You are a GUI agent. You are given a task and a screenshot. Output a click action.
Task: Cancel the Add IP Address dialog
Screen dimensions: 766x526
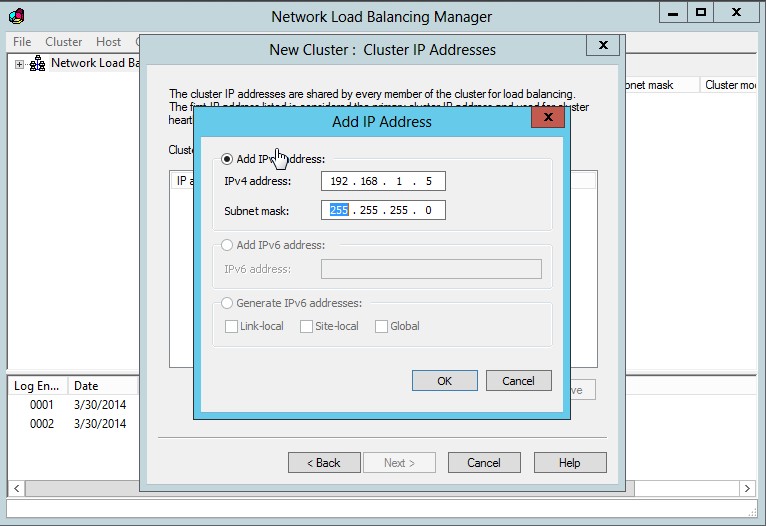pos(518,381)
